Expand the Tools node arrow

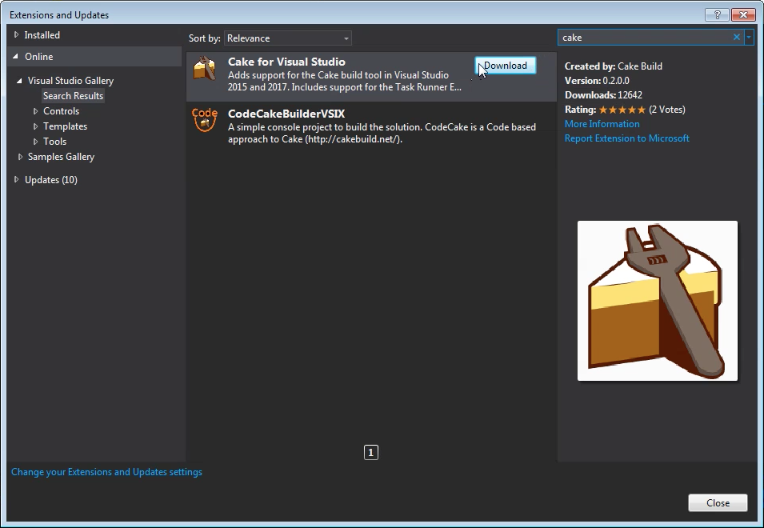point(35,141)
